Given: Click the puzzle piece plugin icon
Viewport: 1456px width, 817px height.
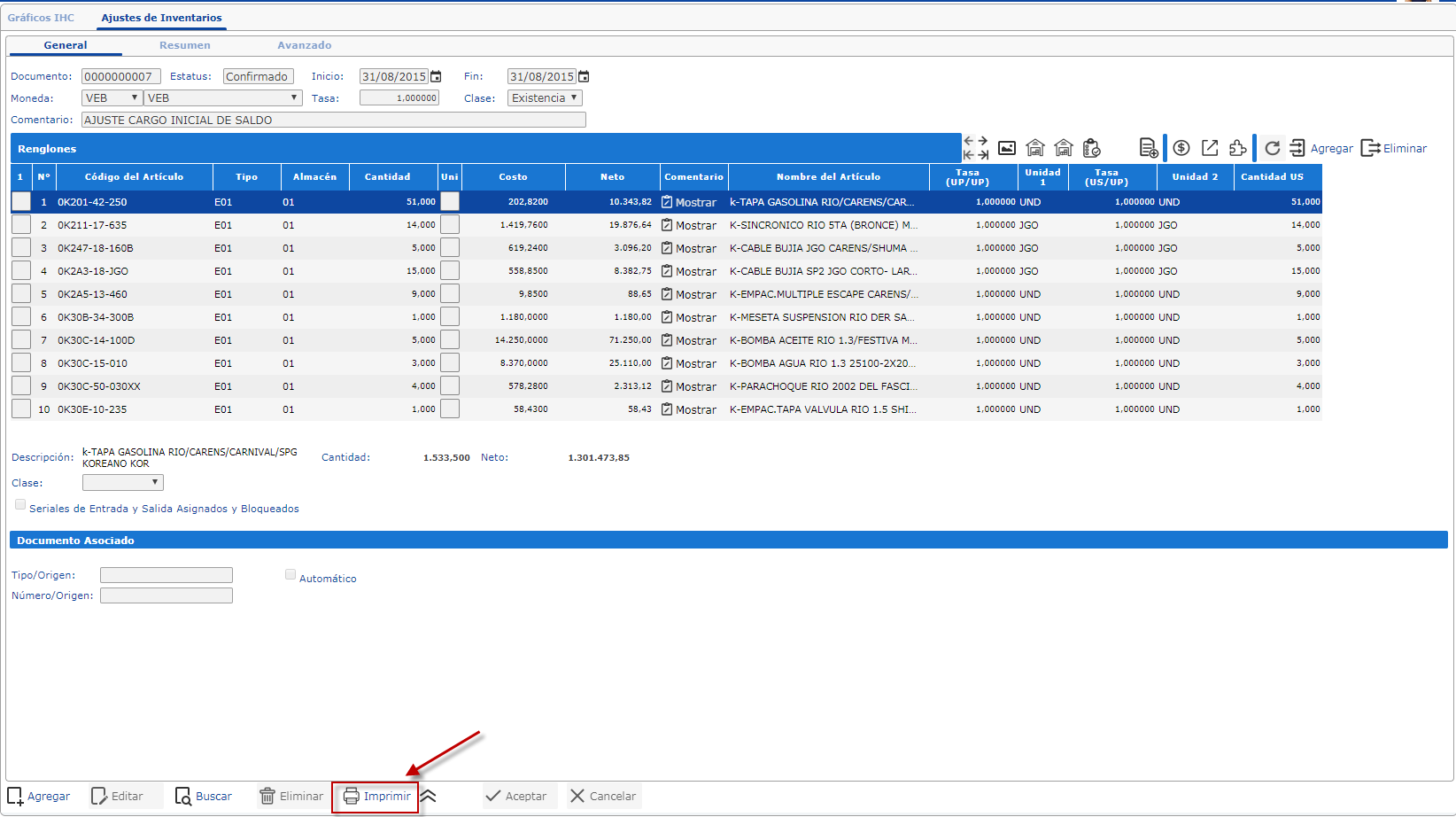Looking at the screenshot, I should pyautogui.click(x=1238, y=148).
